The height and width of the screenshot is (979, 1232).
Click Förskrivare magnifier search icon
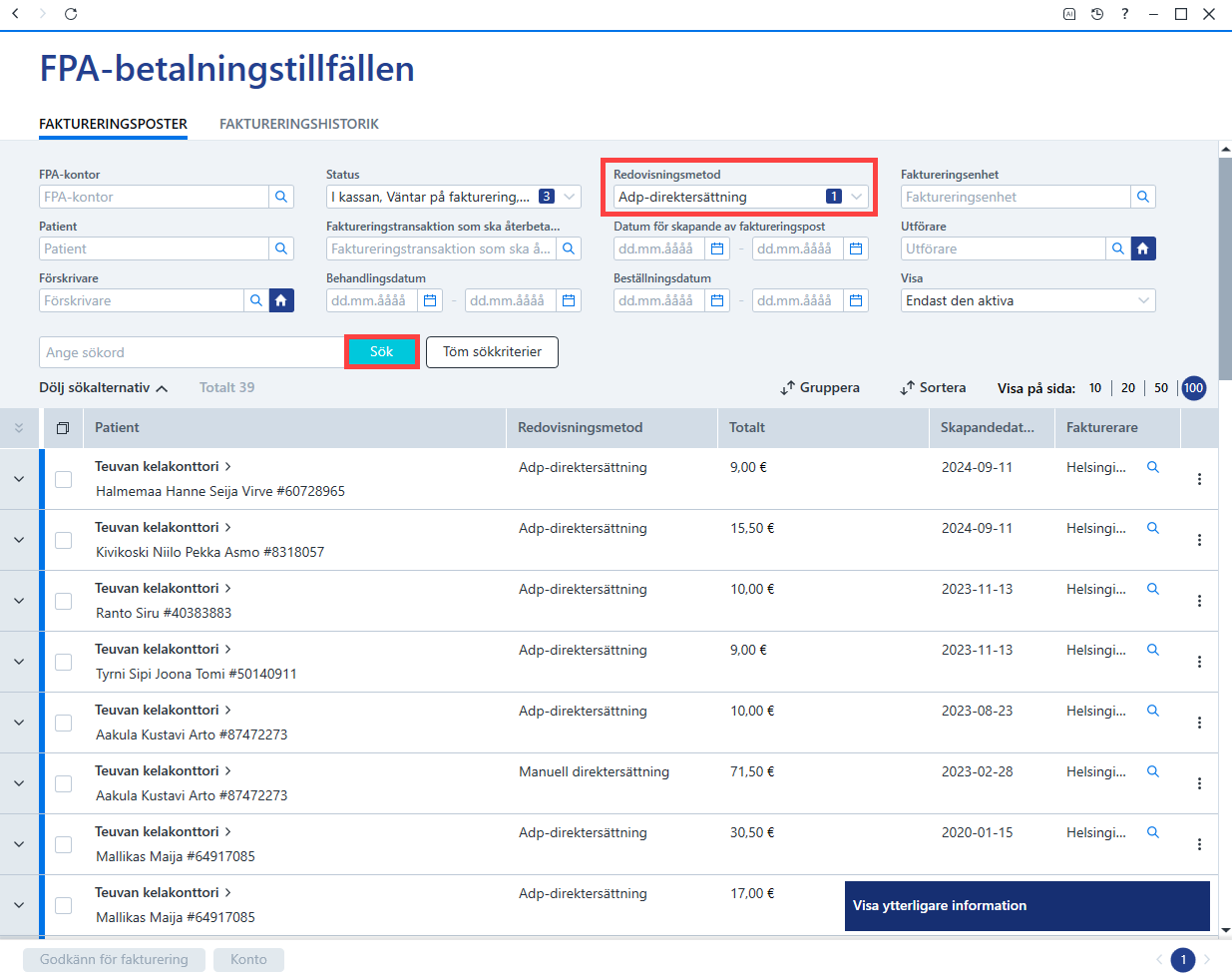coord(256,300)
